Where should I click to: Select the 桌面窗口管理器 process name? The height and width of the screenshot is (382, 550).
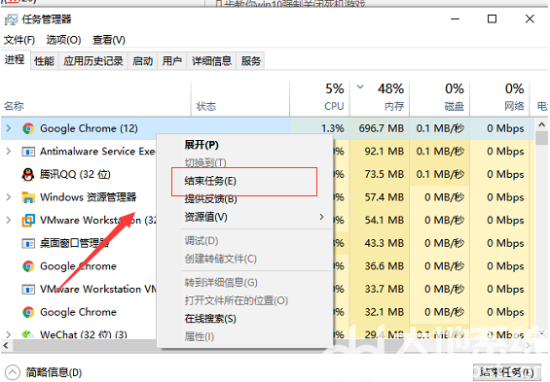74,243
